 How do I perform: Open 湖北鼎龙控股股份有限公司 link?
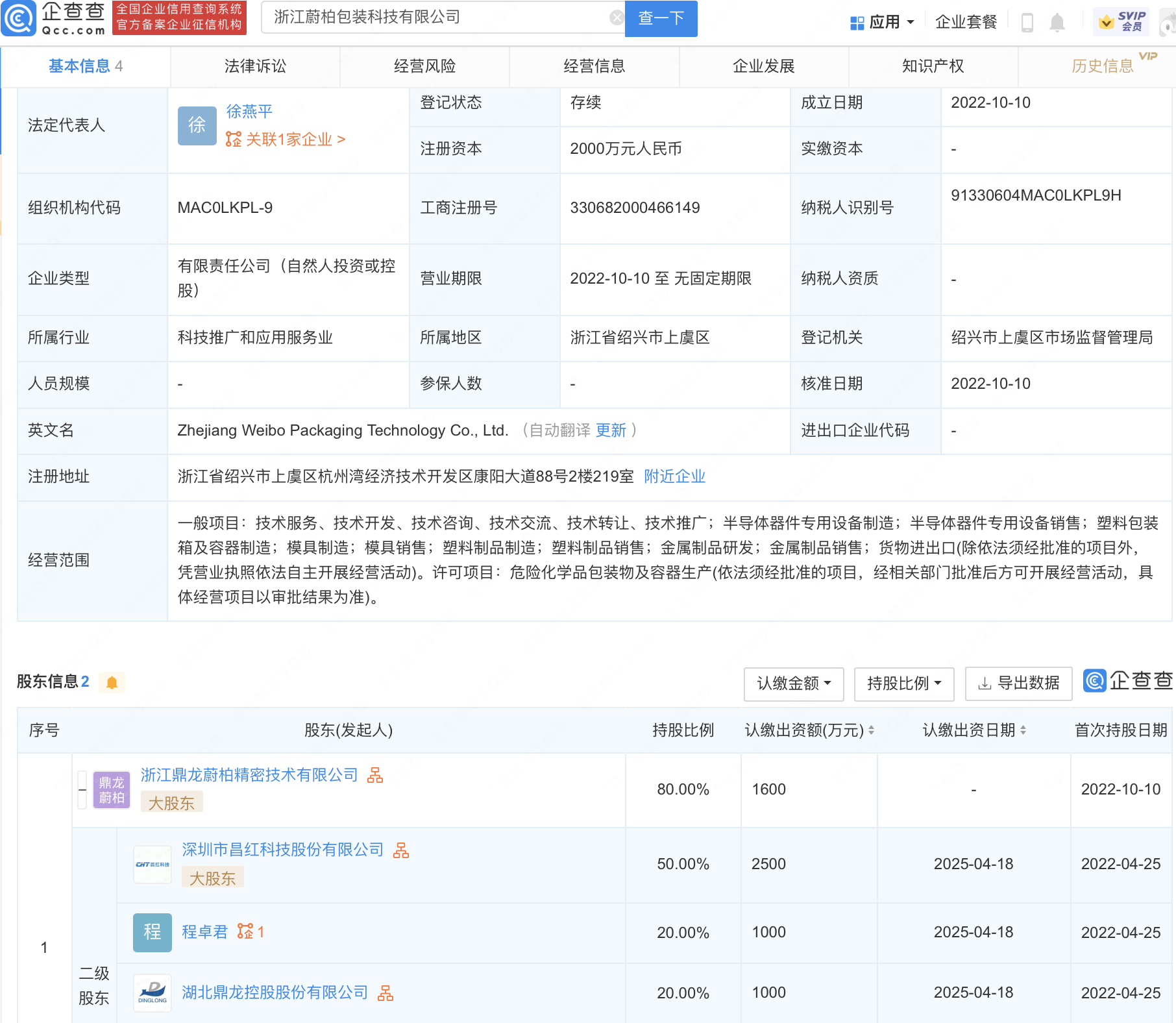point(275,992)
